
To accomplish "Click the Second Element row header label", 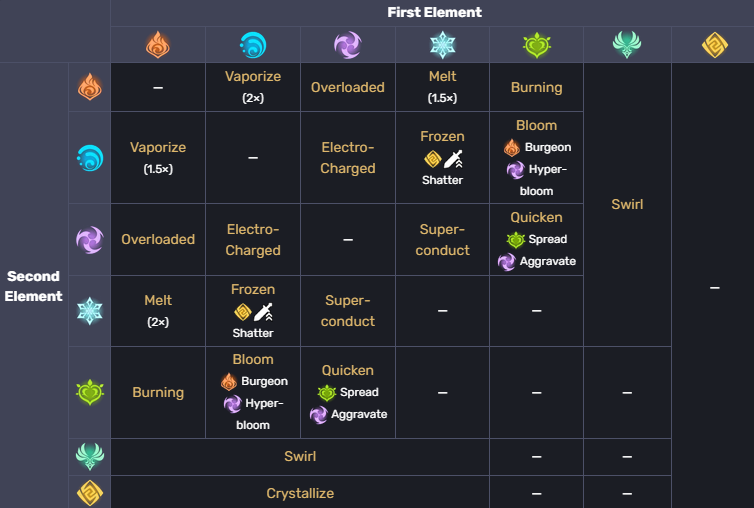I will point(34,286).
